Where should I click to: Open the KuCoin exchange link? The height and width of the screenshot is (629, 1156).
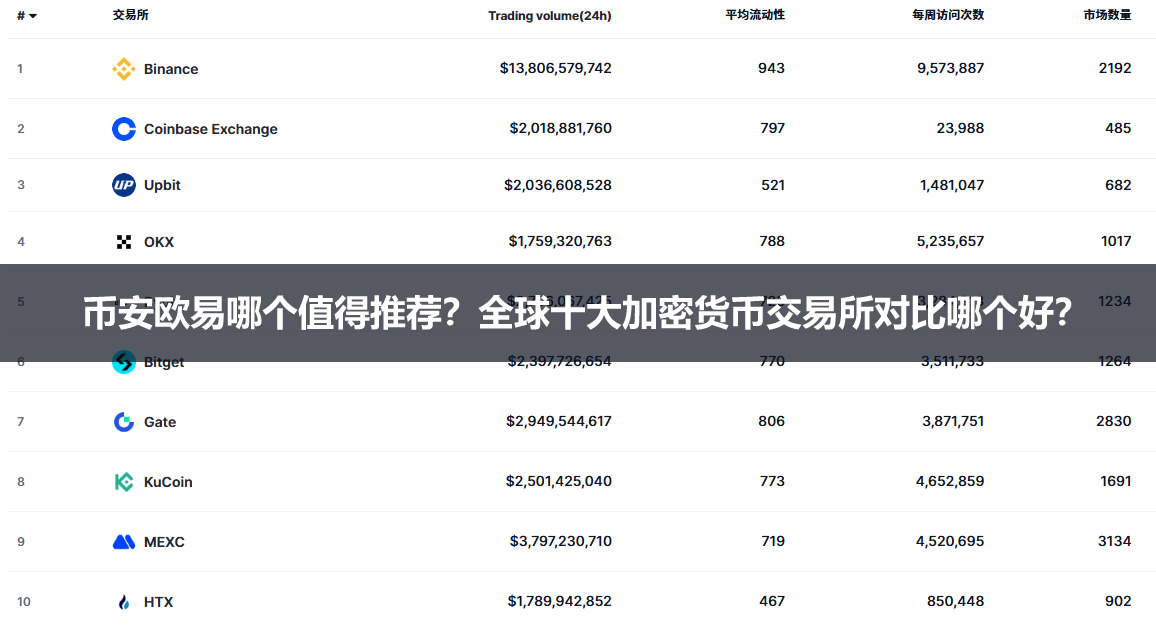(168, 482)
